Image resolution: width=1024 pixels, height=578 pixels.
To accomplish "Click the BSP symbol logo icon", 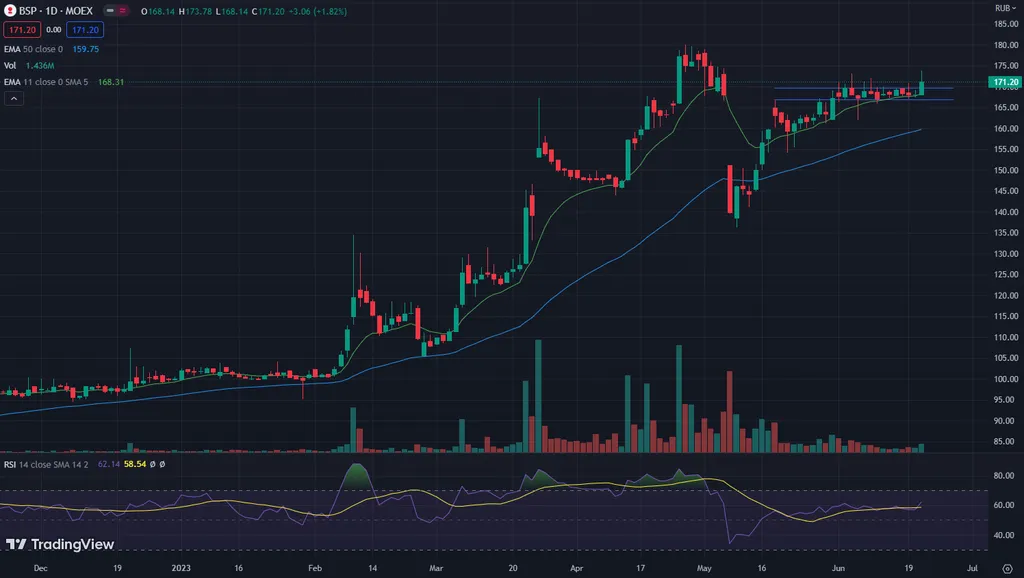I will point(11,10).
